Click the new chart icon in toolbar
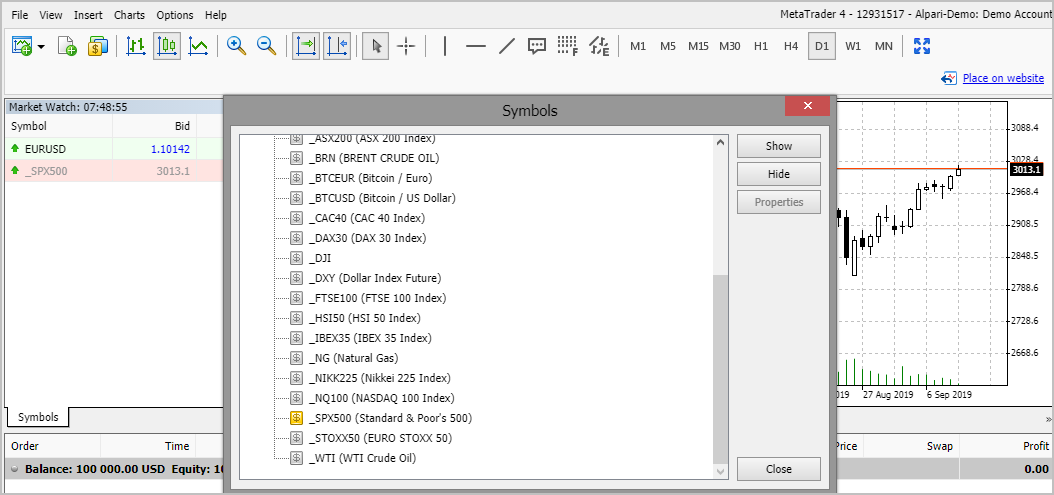Screen dimensions: 1054x495 coord(22,46)
